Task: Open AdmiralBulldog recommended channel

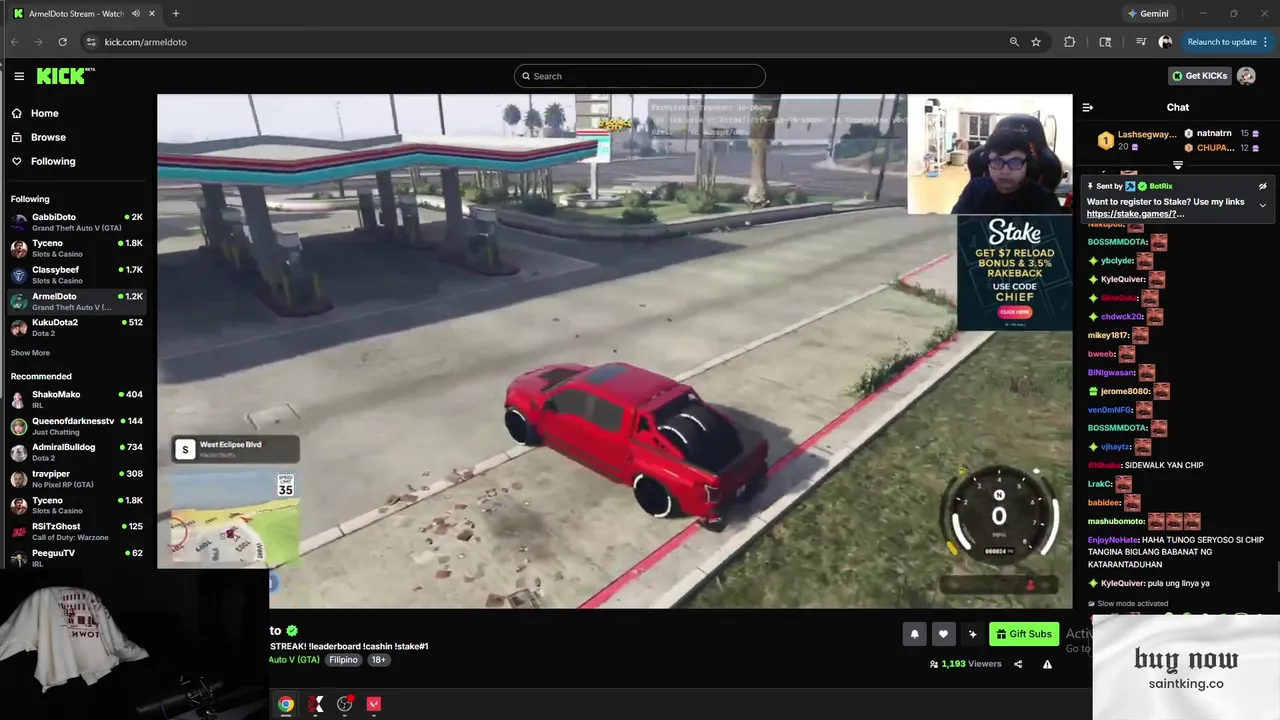Action: [77, 452]
